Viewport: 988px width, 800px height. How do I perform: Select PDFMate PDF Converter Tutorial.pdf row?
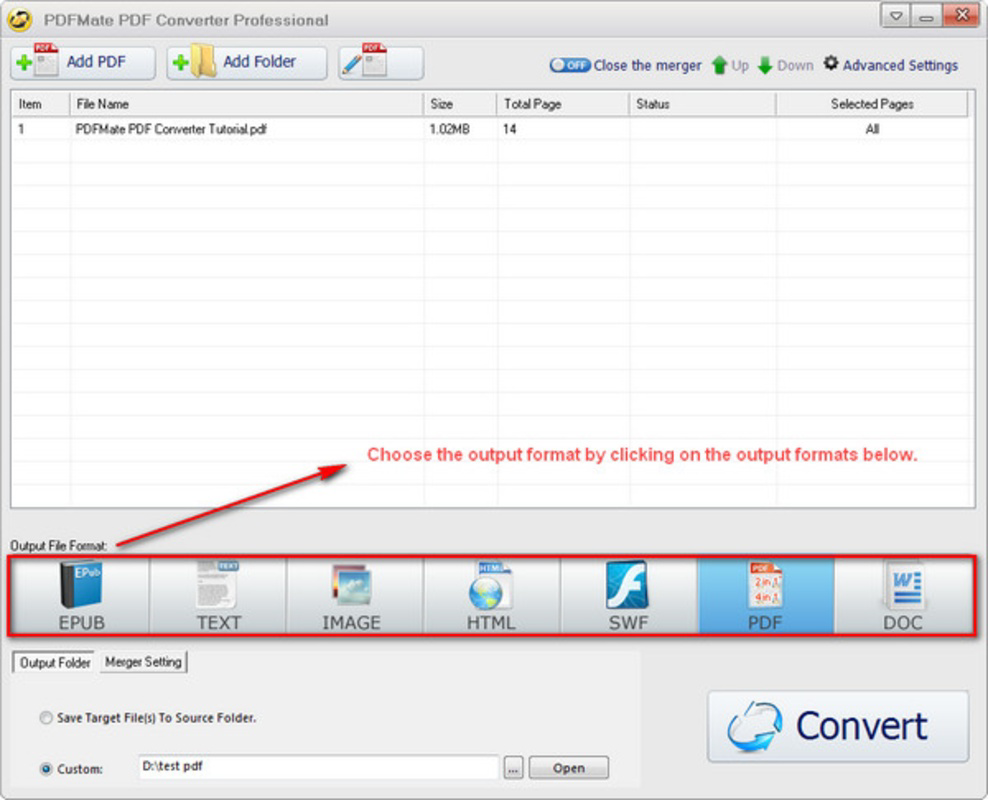[490, 129]
